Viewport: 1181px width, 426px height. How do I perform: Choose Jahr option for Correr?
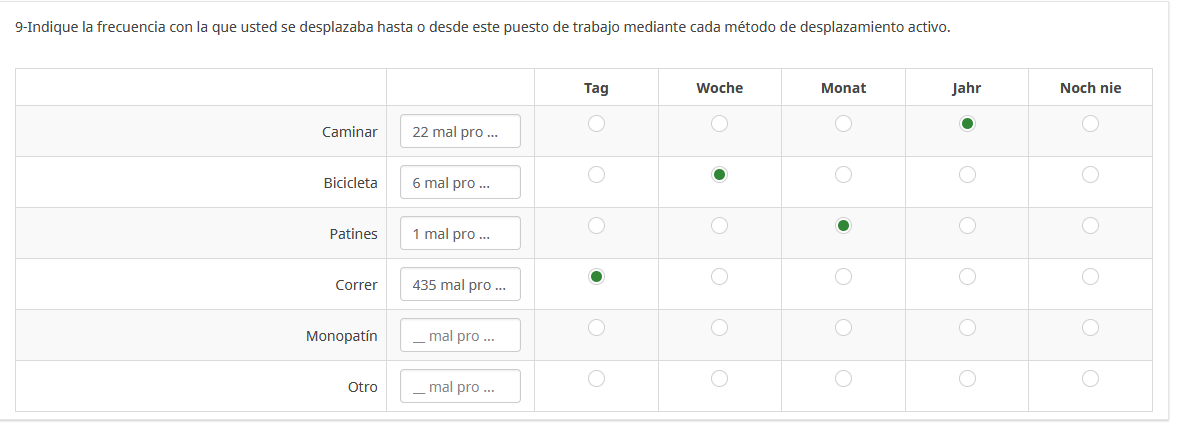[967, 276]
